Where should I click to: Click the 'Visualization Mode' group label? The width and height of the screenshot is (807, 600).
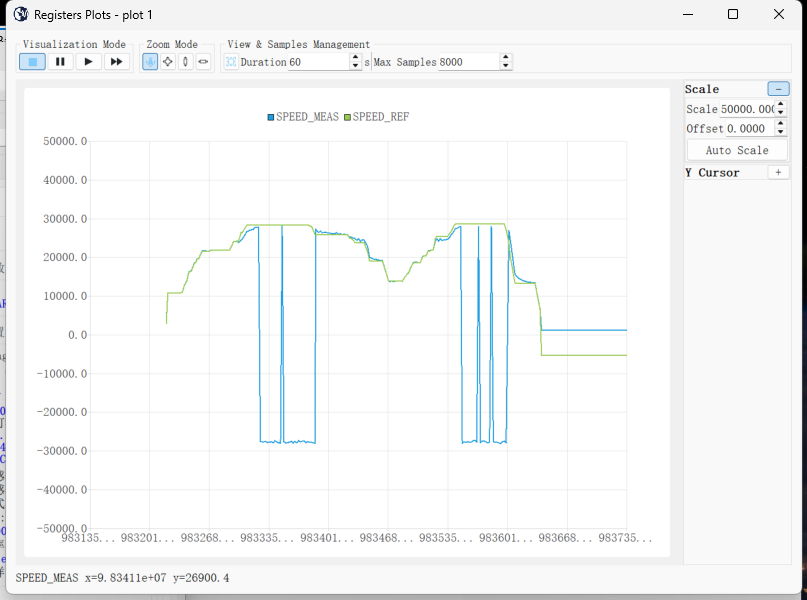tap(74, 44)
